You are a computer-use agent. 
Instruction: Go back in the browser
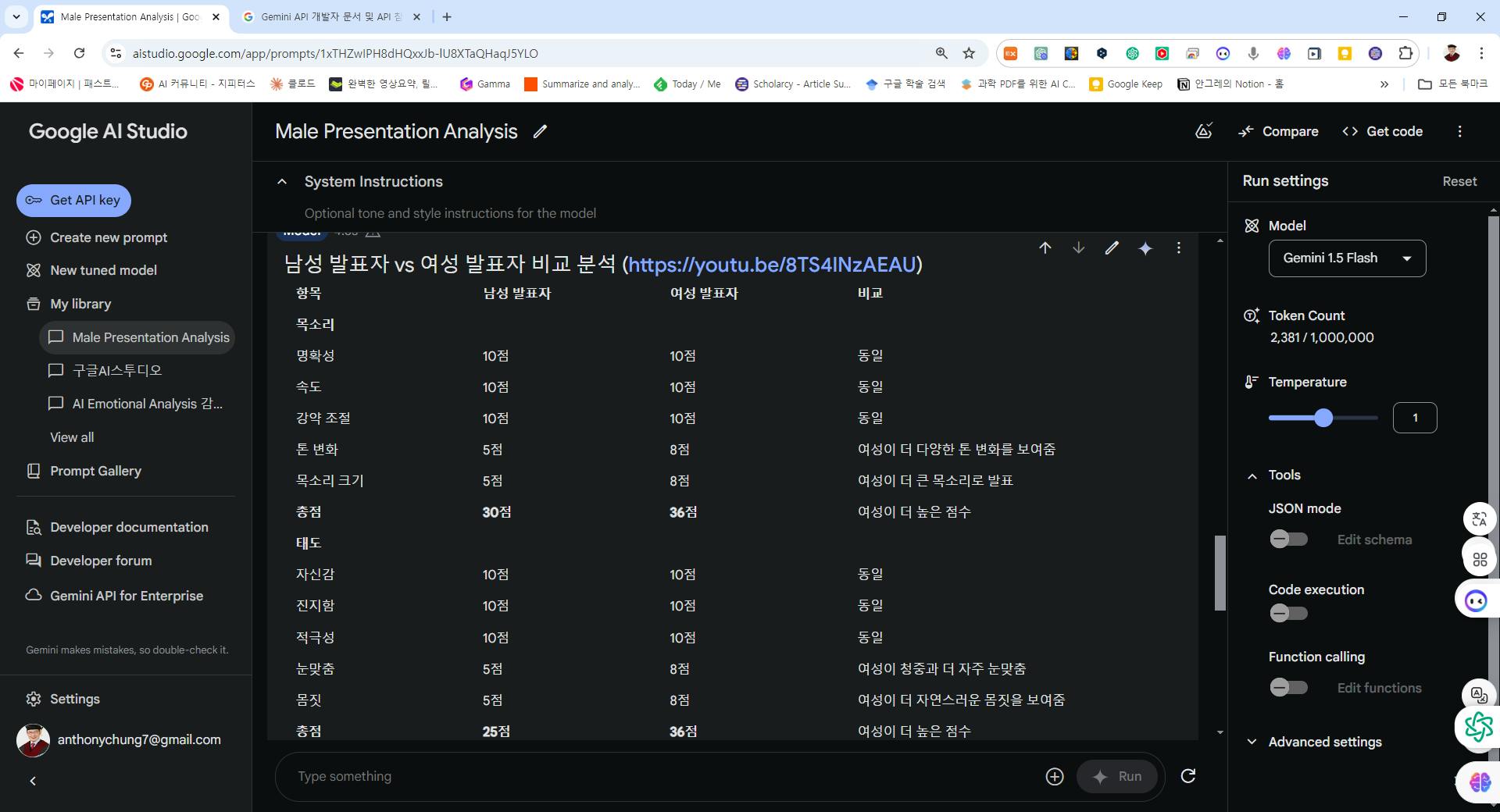point(19,53)
